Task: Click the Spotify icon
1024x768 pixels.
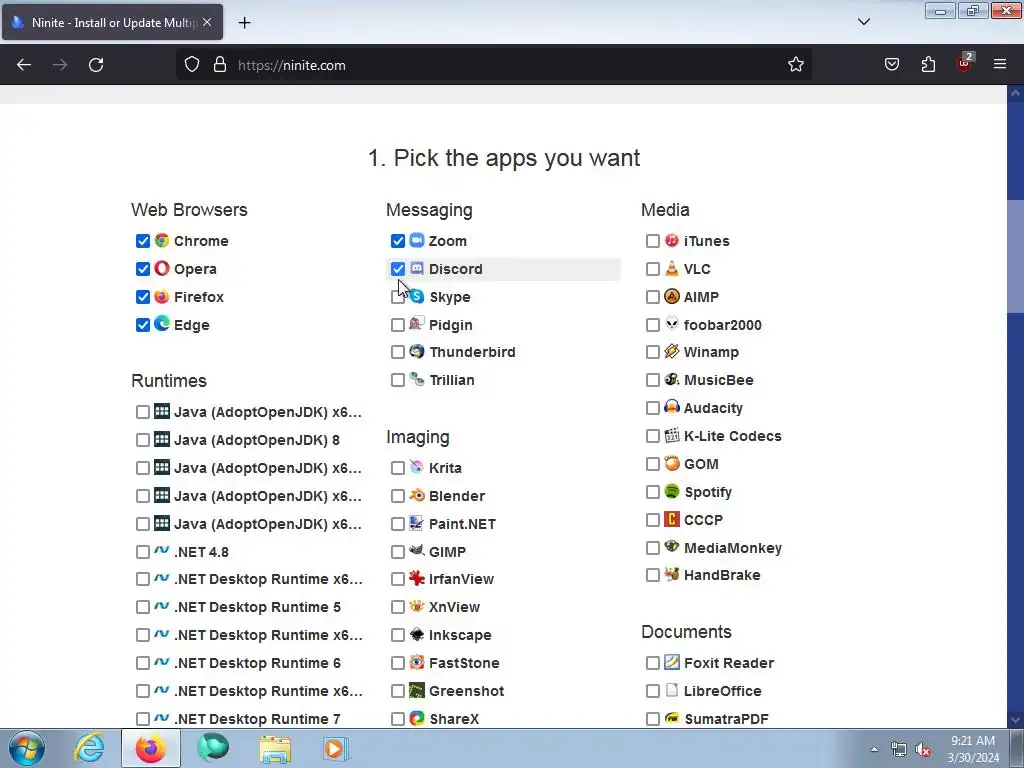Action: pyautogui.click(x=672, y=491)
